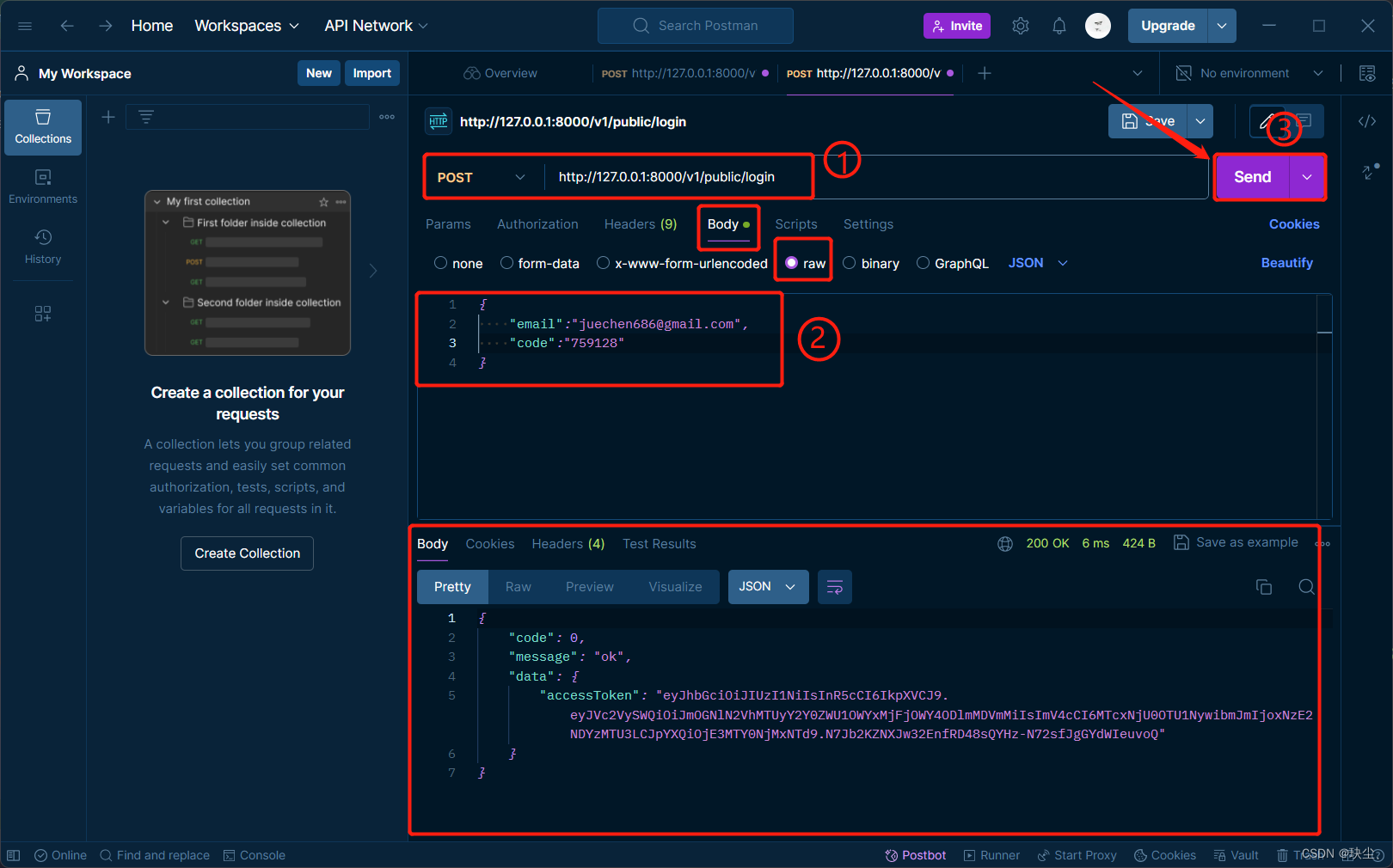The image size is (1393, 868).
Task: Open History in the sidebar
Action: tap(43, 246)
